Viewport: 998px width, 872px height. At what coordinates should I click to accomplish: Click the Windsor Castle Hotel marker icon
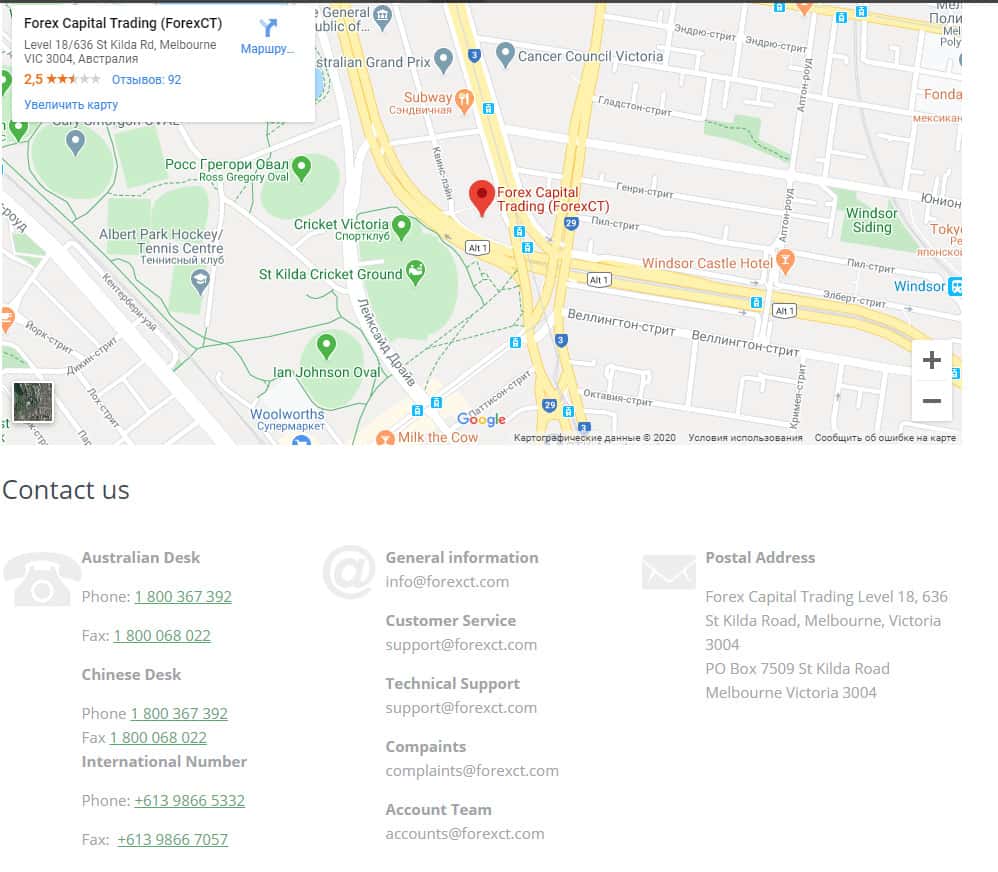[x=786, y=262]
